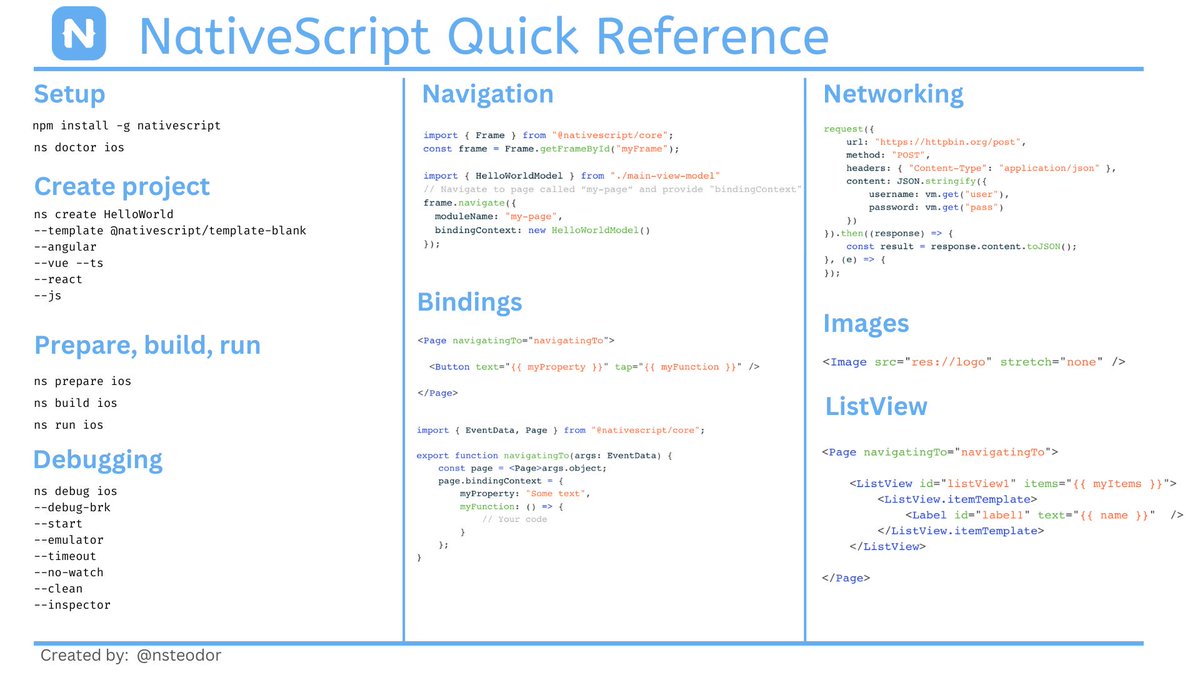This screenshot has height=675, width=1200.
Task: Click the "ns debug ios" command
Action: point(76,490)
